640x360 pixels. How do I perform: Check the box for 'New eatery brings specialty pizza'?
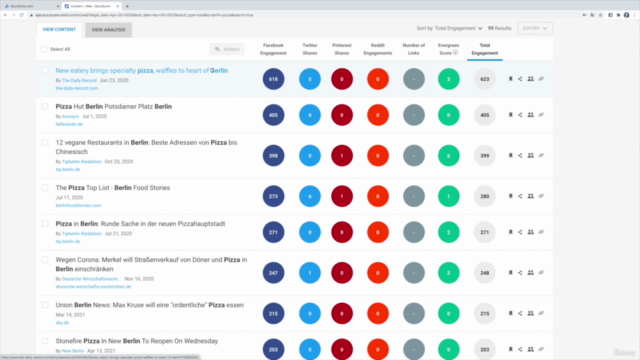click(x=45, y=71)
